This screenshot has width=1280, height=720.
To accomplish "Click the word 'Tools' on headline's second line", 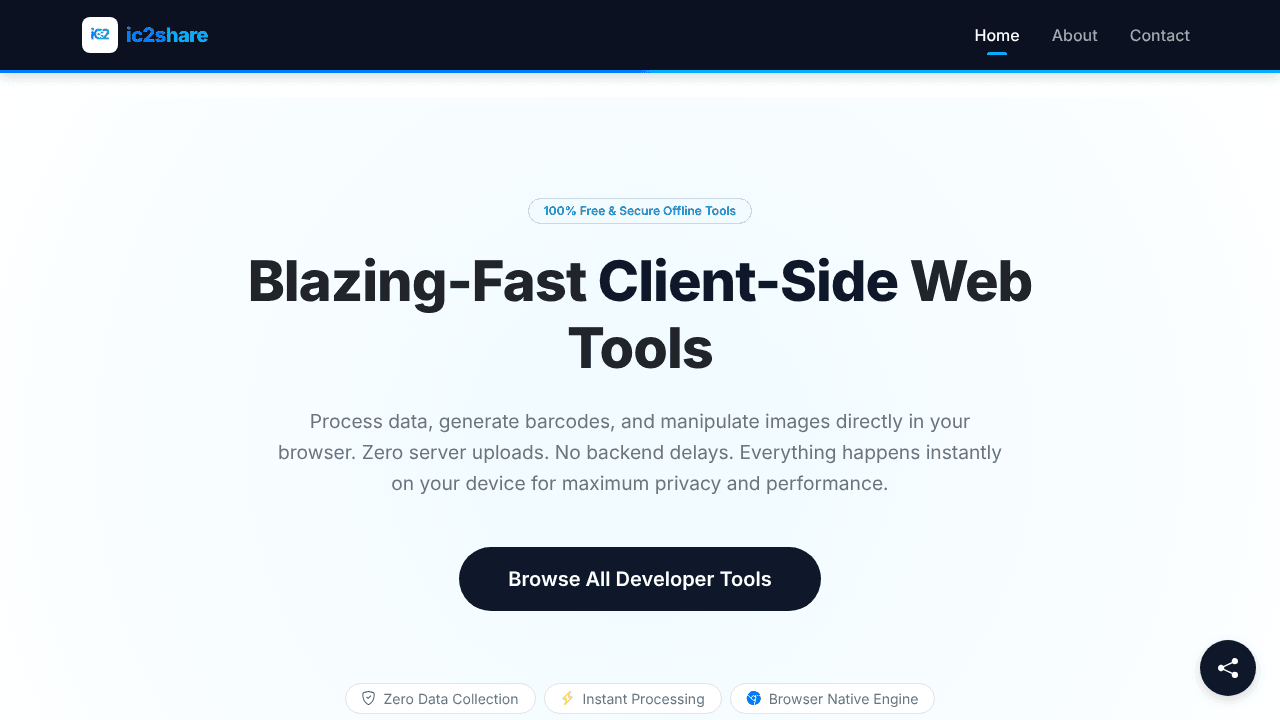I will point(640,349).
